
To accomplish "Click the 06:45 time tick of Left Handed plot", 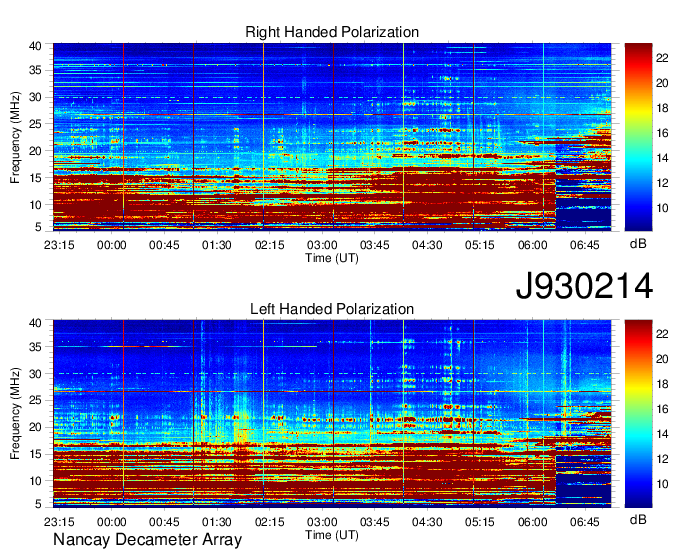I will coord(585,522).
